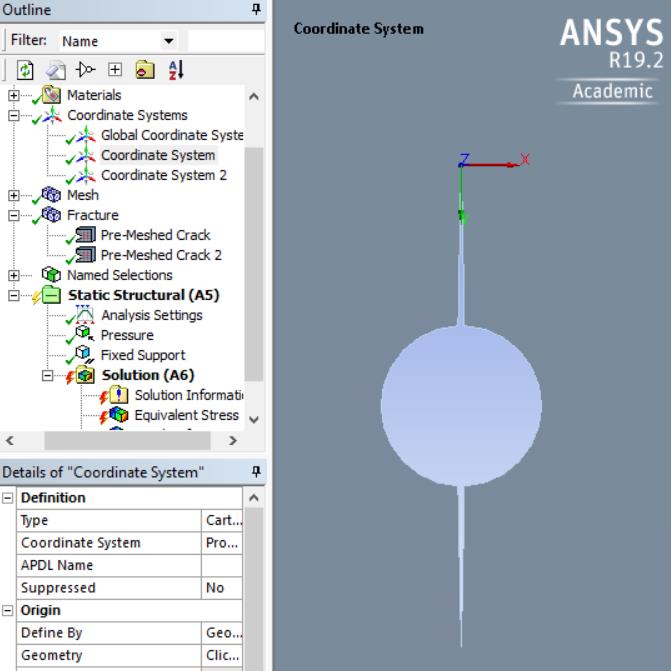This screenshot has height=671, width=671.
Task: Click the logic gate filter icon
Action: pyautogui.click(x=85, y=69)
